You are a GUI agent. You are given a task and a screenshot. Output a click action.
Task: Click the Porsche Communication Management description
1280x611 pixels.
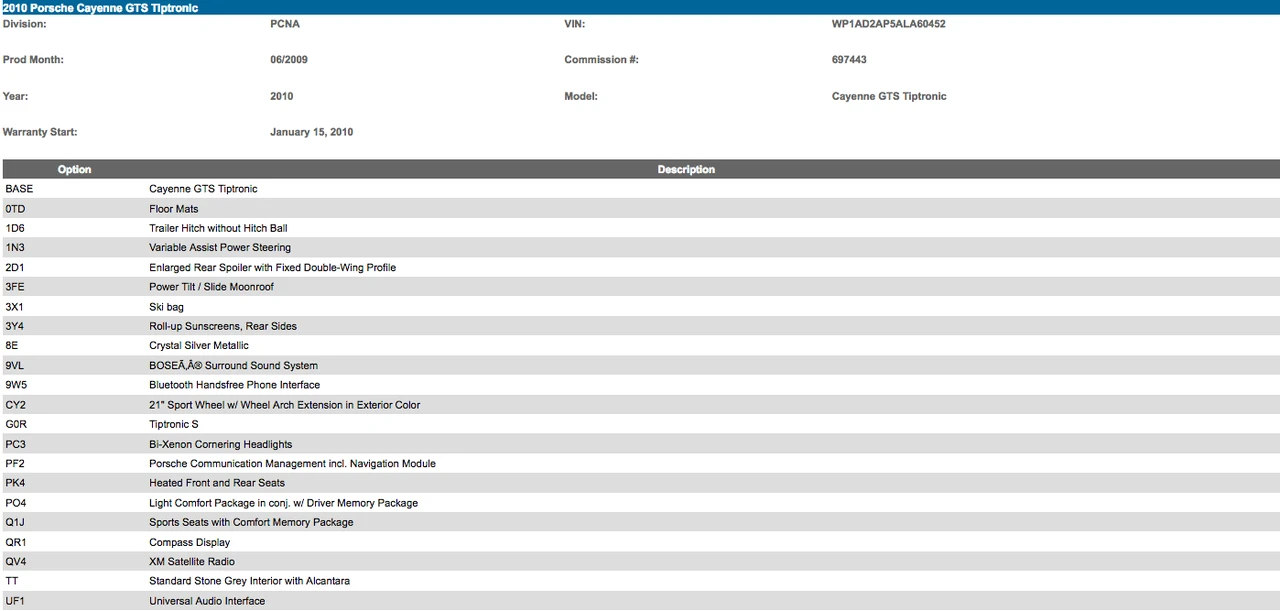tap(292, 464)
